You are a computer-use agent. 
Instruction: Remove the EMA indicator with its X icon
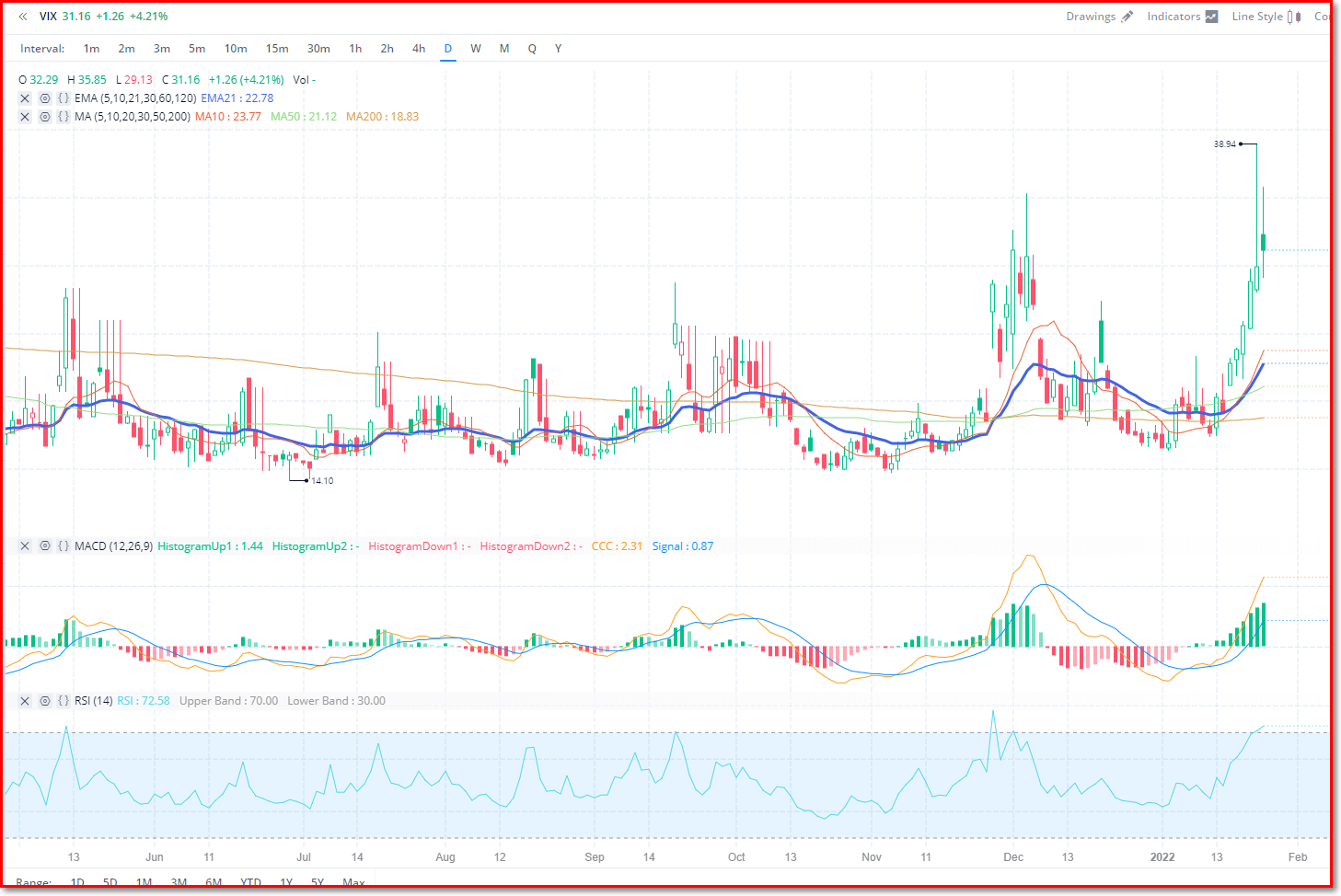(25, 98)
